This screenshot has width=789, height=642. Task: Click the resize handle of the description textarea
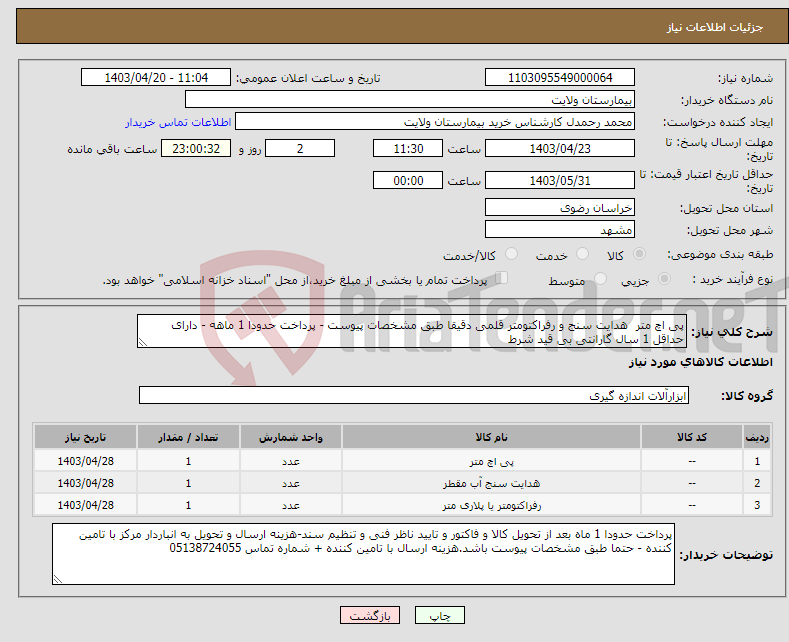click(x=142, y=343)
